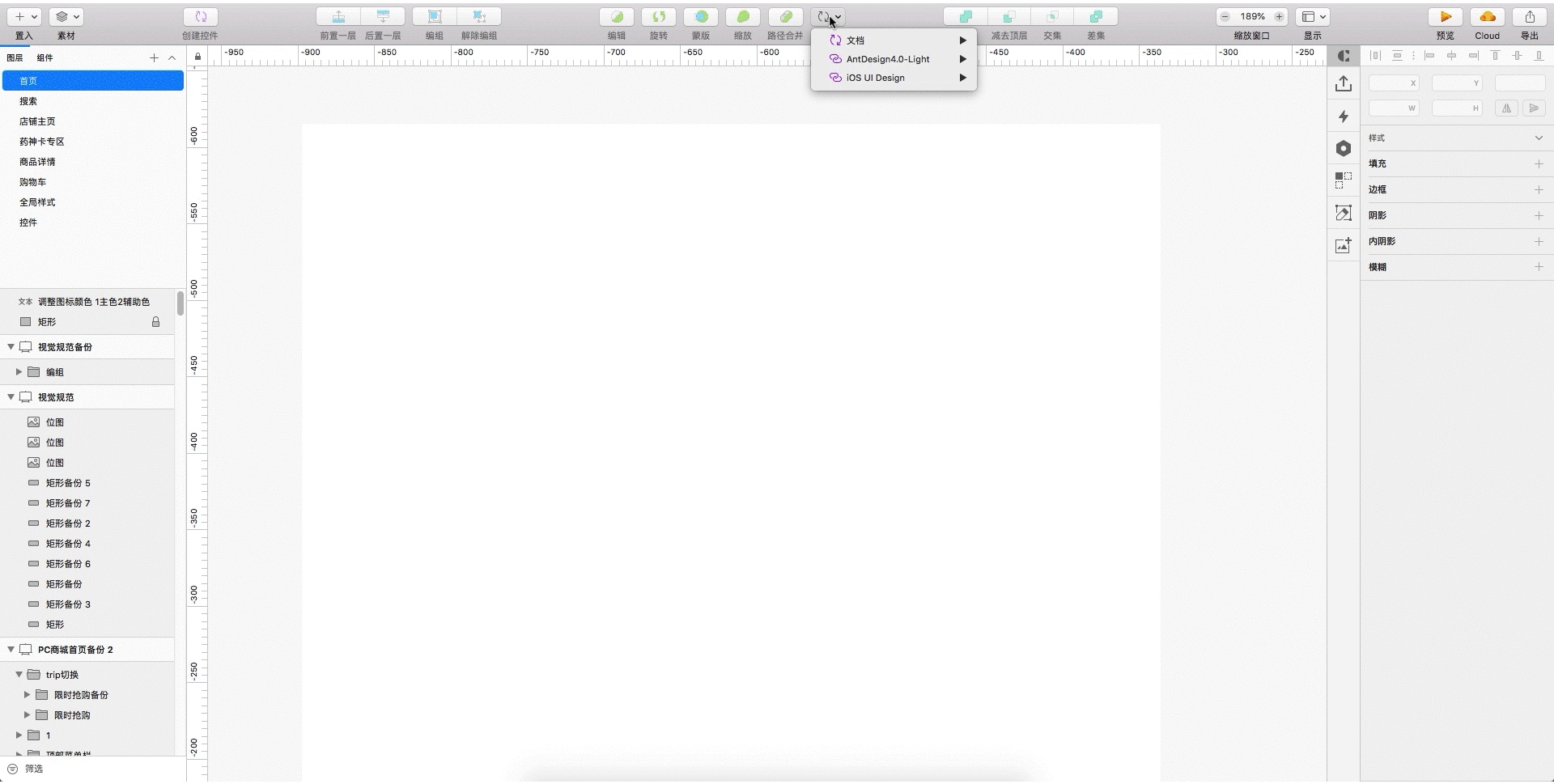The width and height of the screenshot is (1554, 784).
Task: Collapse the 视觉规范 artboard
Action: click(x=11, y=397)
